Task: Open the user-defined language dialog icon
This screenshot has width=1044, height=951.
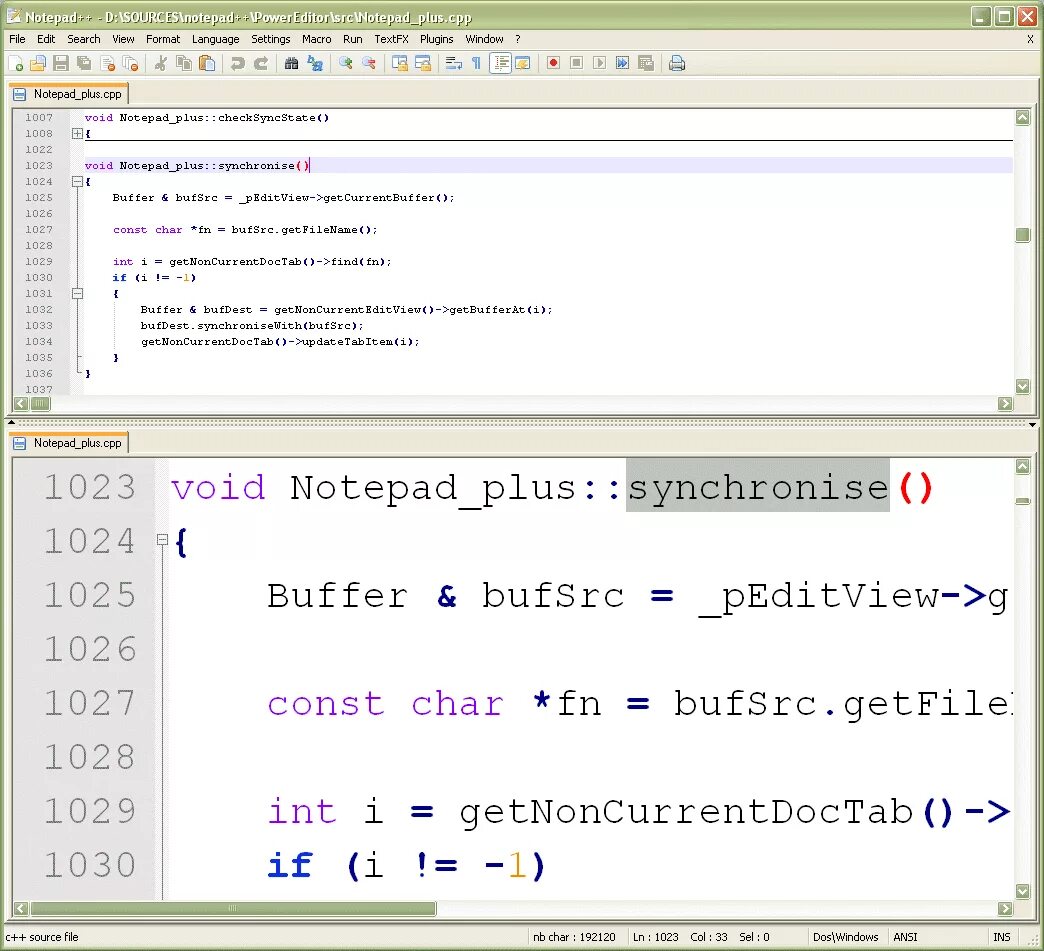Action: (523, 63)
